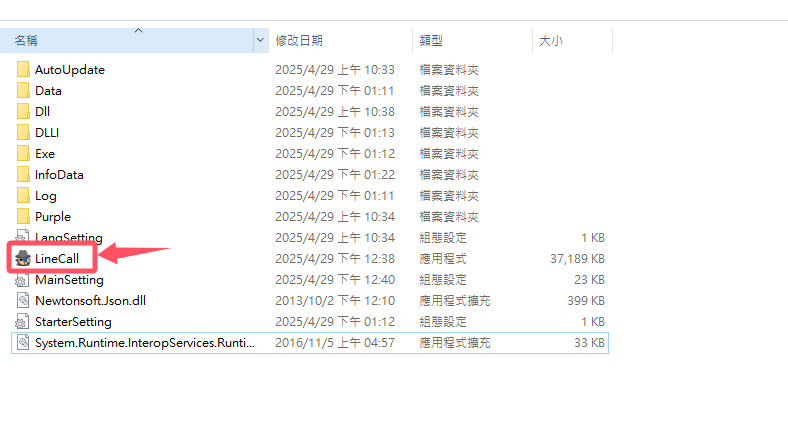Click the Exe folder icon
788x448 pixels.
click(23, 153)
